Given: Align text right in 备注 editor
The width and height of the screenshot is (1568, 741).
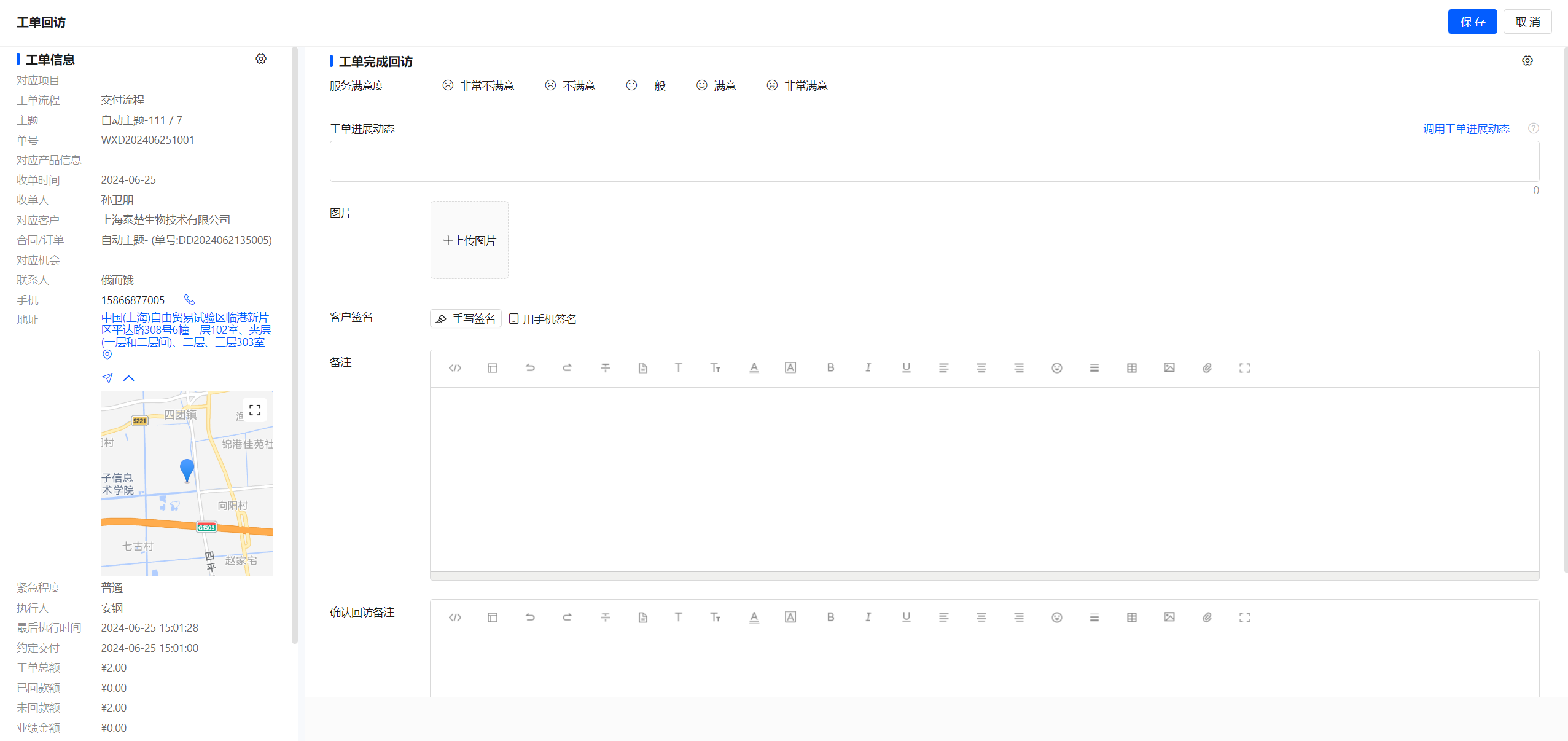Looking at the screenshot, I should [1019, 368].
